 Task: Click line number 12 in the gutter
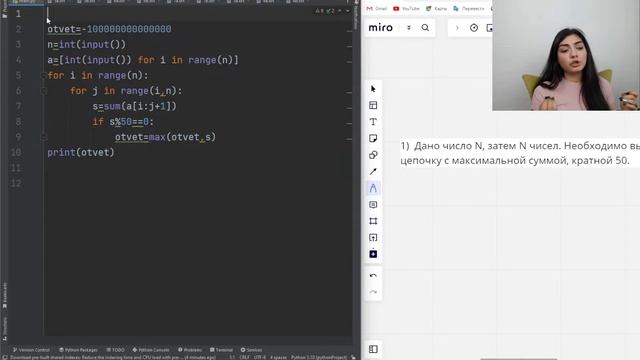point(16,183)
